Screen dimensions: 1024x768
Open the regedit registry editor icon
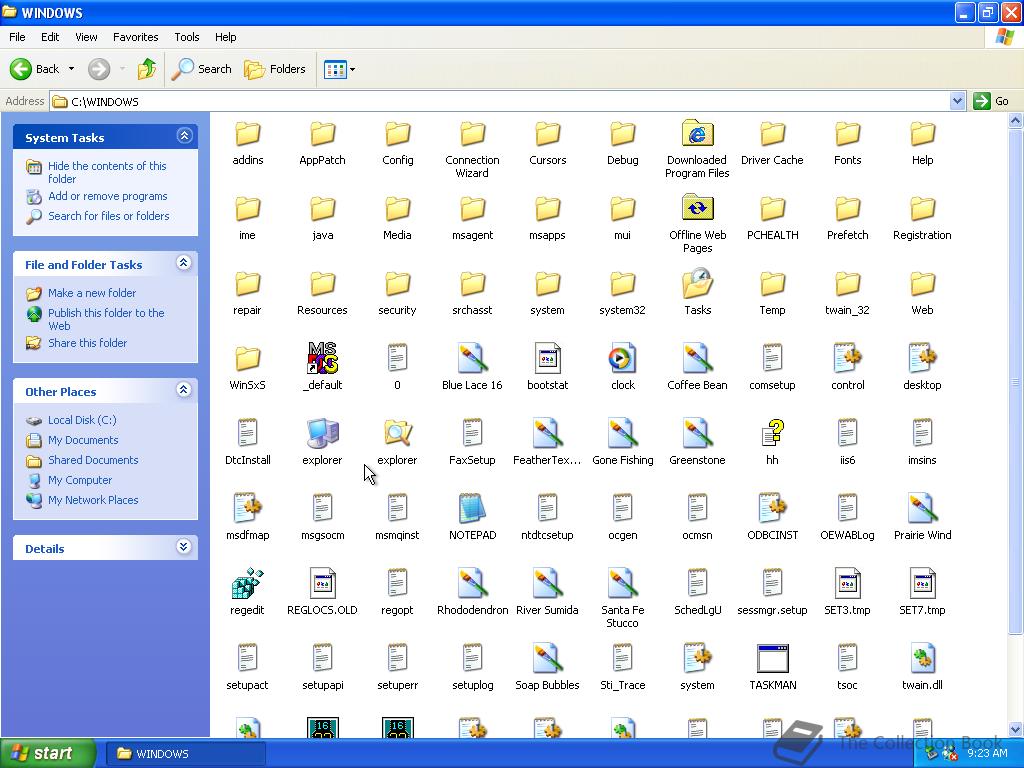pos(248,583)
